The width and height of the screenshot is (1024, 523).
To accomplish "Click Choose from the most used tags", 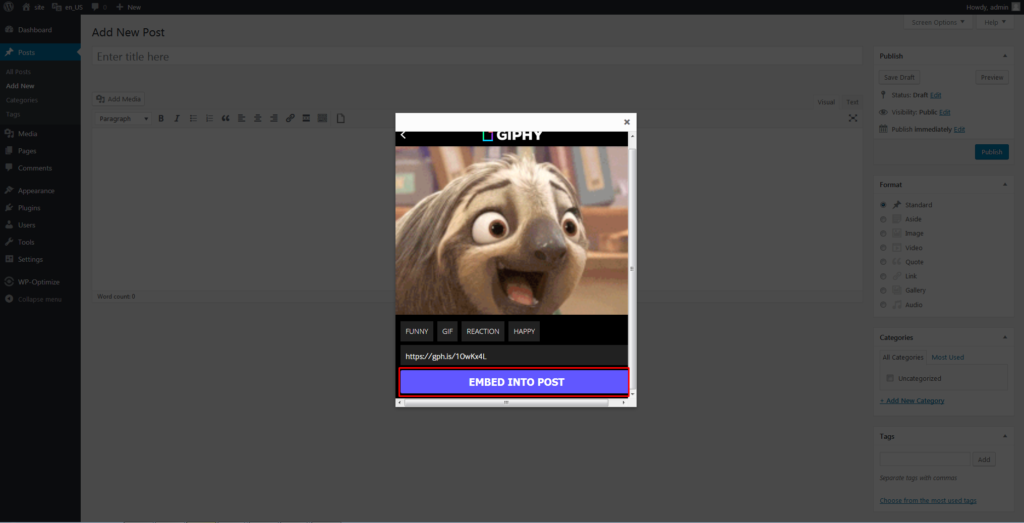I will 928,500.
